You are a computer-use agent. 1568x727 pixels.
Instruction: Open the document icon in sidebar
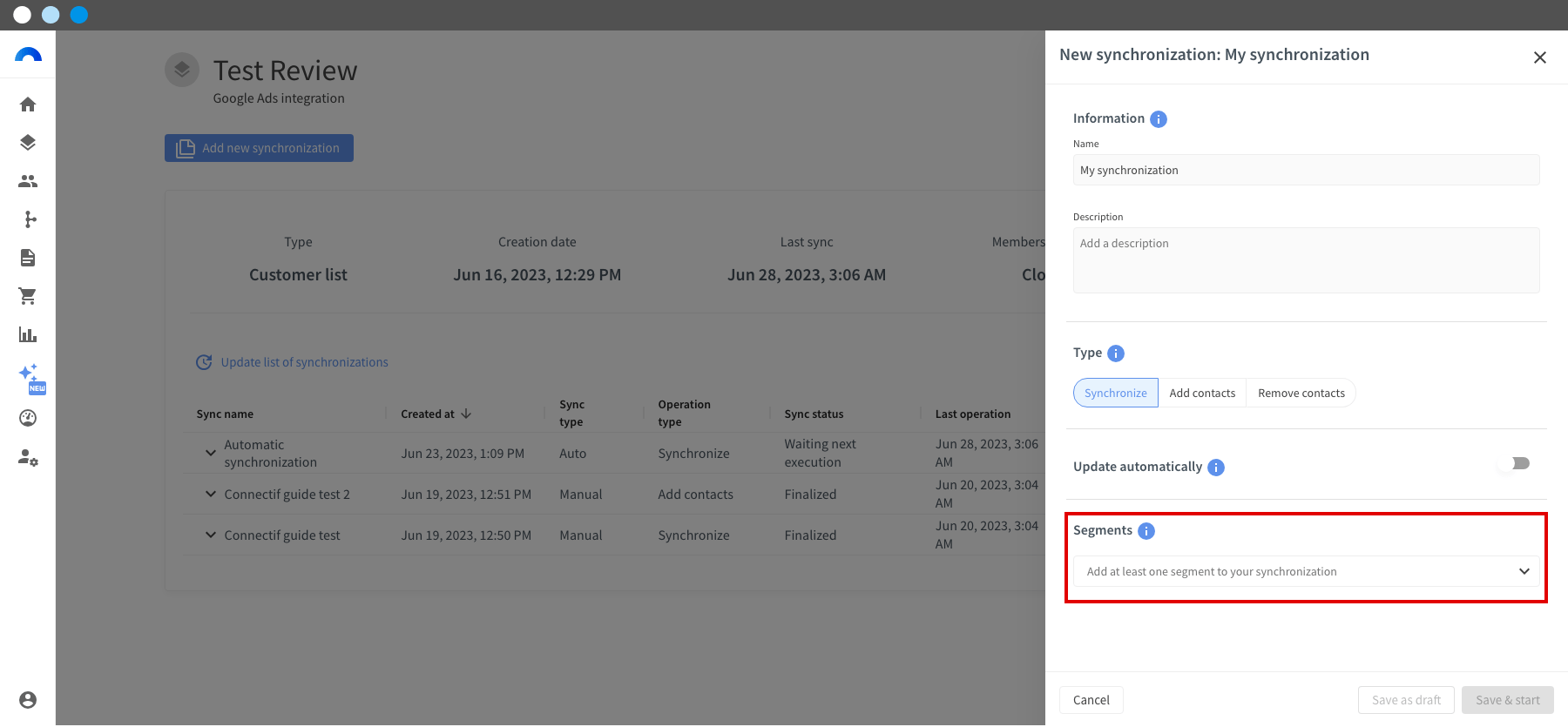pos(28,258)
